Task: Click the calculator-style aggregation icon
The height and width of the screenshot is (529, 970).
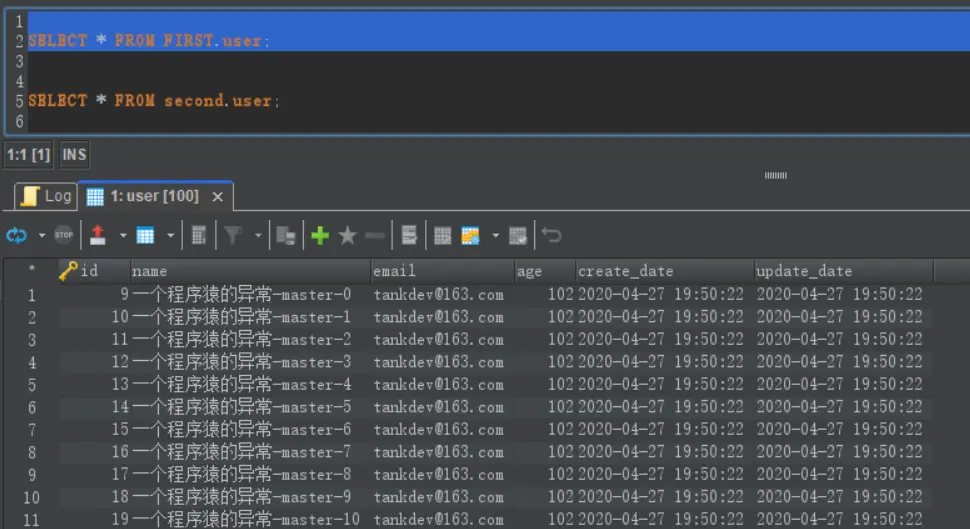Action: pyautogui.click(x=199, y=235)
